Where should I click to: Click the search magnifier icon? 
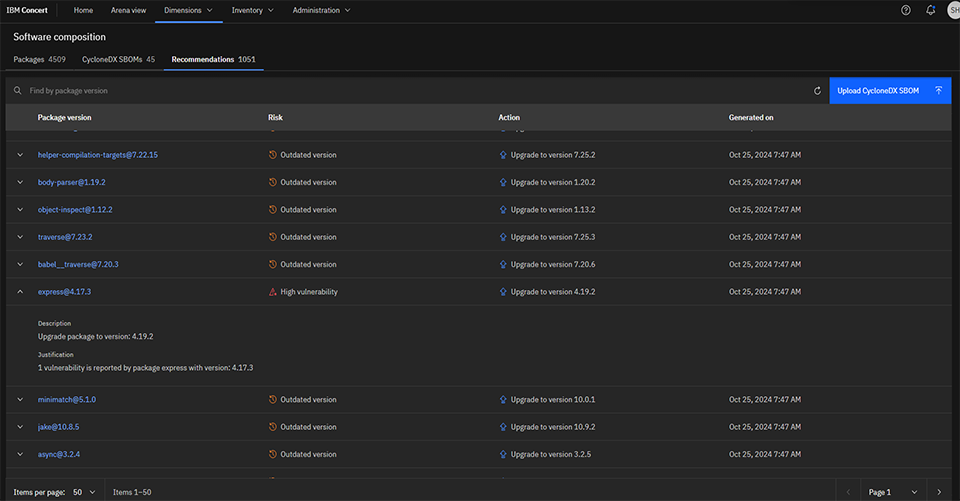coord(18,91)
